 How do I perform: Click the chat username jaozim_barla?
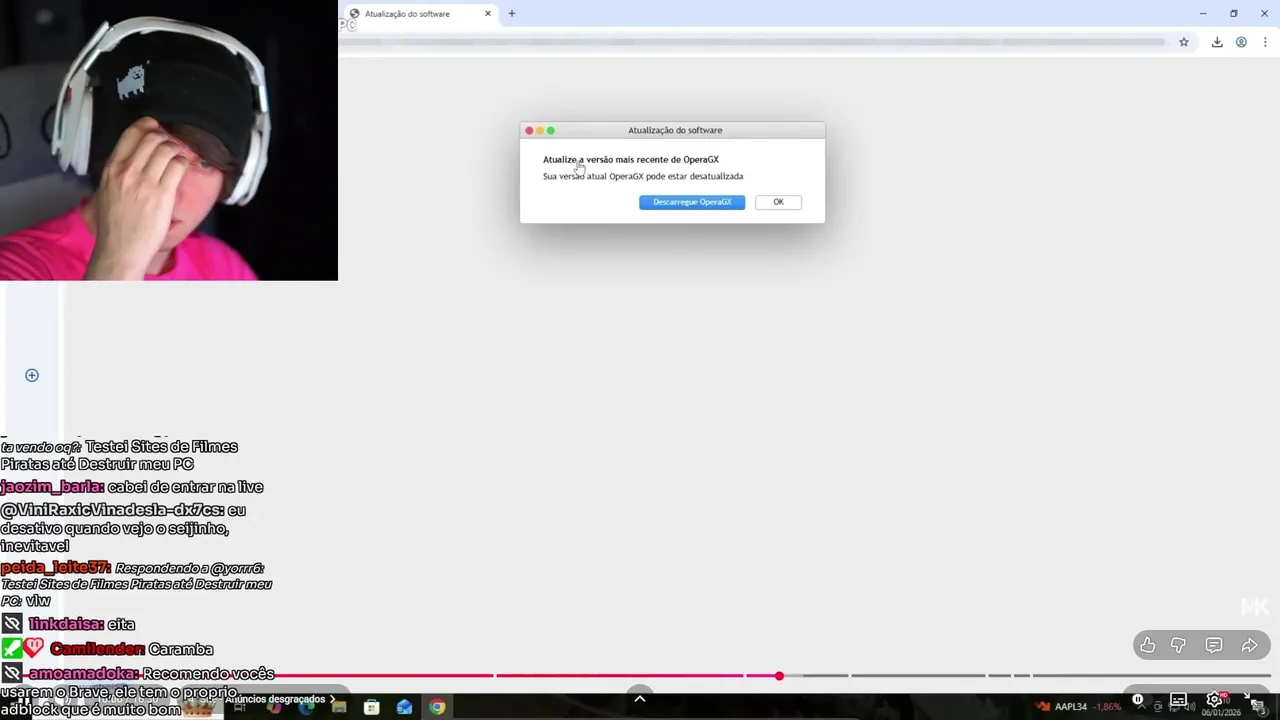tap(52, 487)
